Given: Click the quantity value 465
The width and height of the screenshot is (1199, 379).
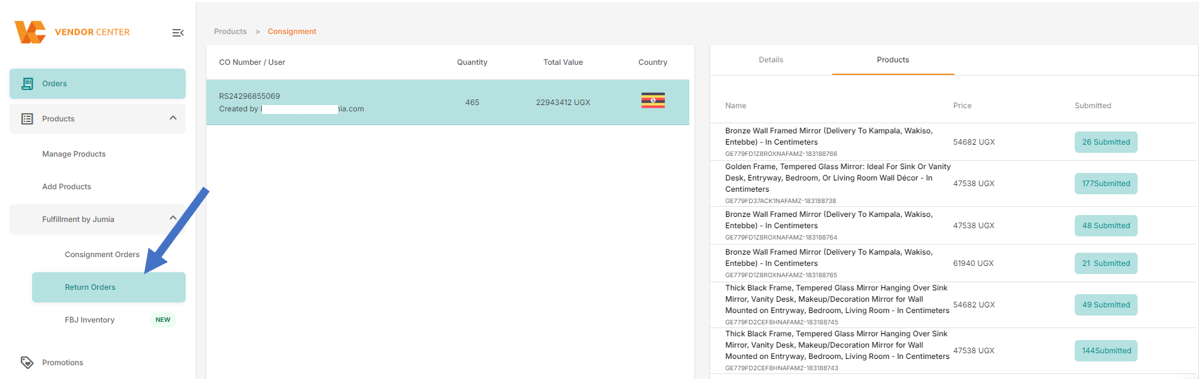Looking at the screenshot, I should click(x=472, y=102).
